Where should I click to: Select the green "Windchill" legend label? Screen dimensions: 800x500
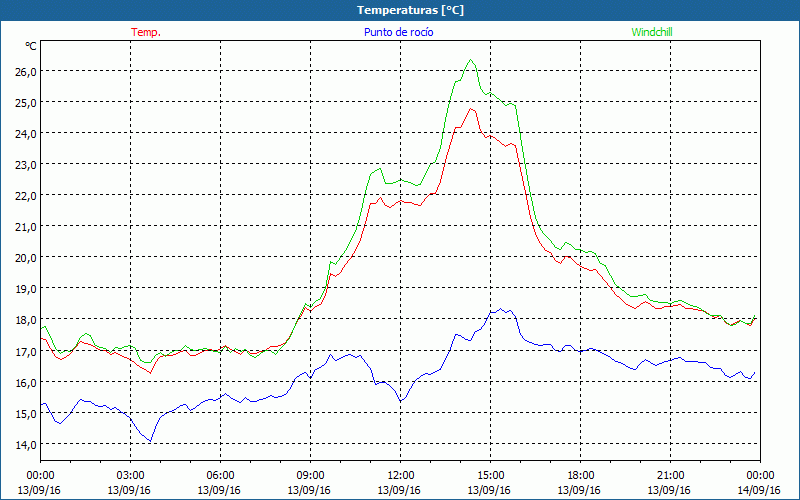point(652,32)
